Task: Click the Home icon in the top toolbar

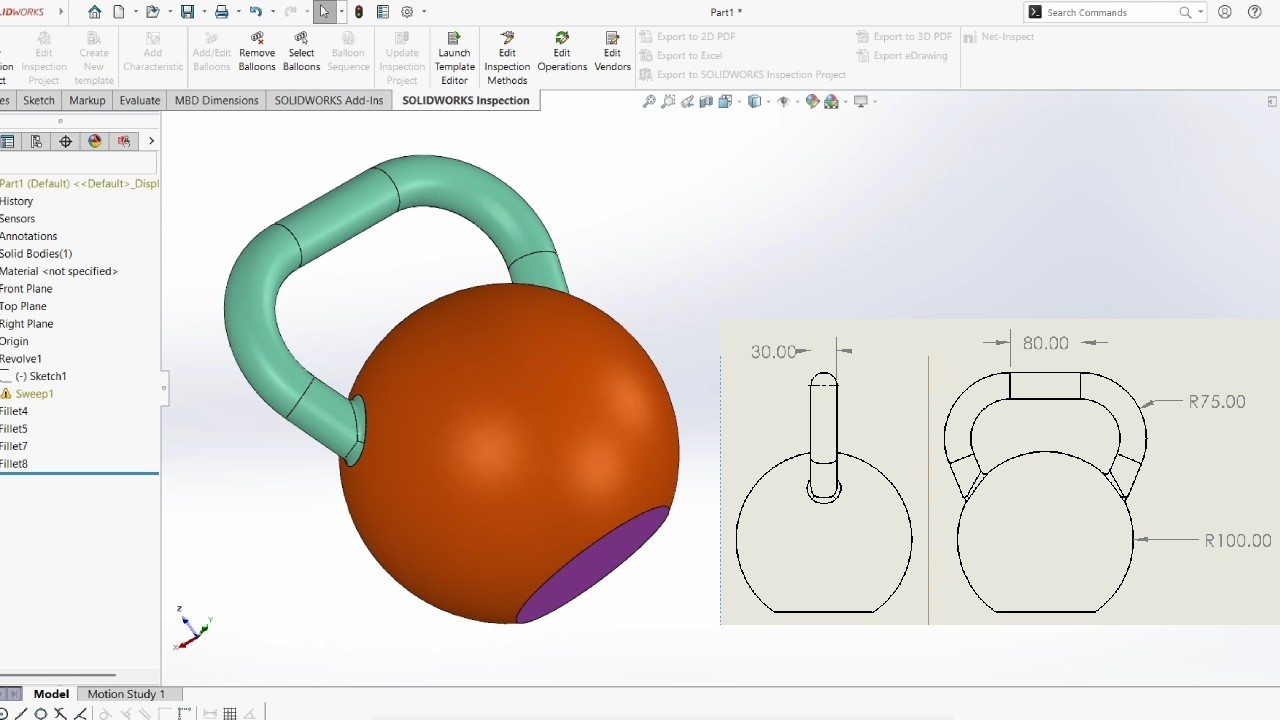Action: click(x=94, y=12)
